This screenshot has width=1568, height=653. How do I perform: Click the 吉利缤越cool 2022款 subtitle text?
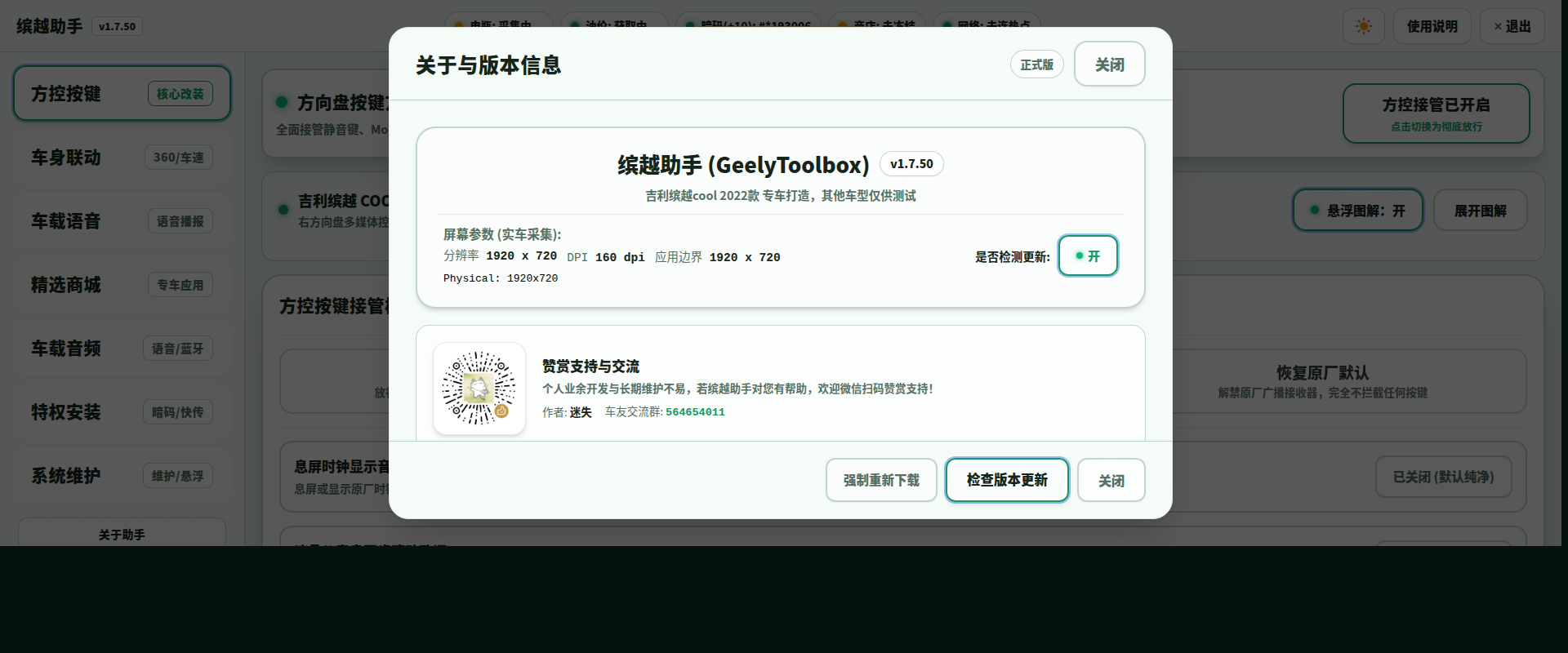781,196
